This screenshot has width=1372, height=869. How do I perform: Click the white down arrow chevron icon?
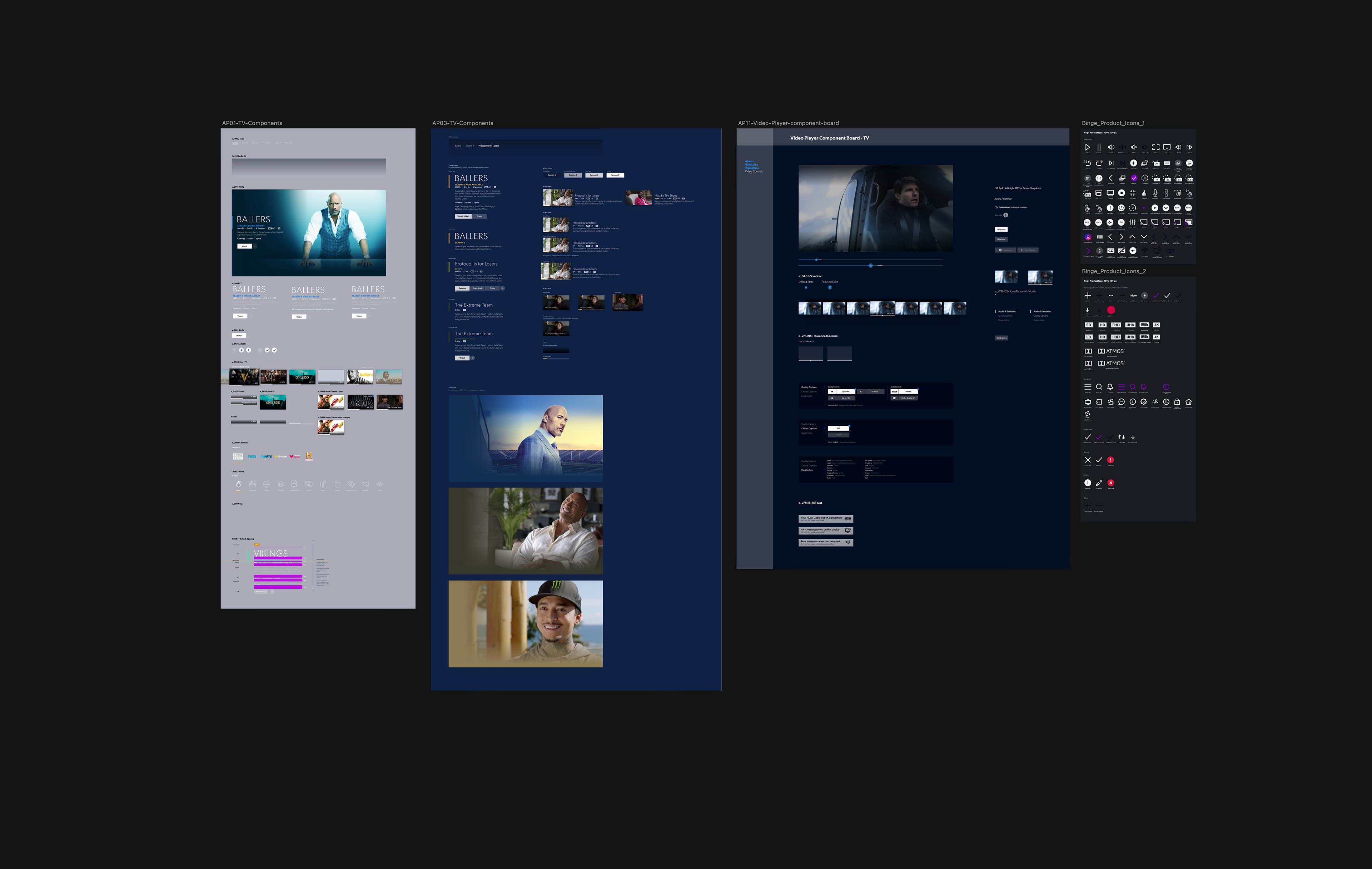pyautogui.click(x=1144, y=237)
